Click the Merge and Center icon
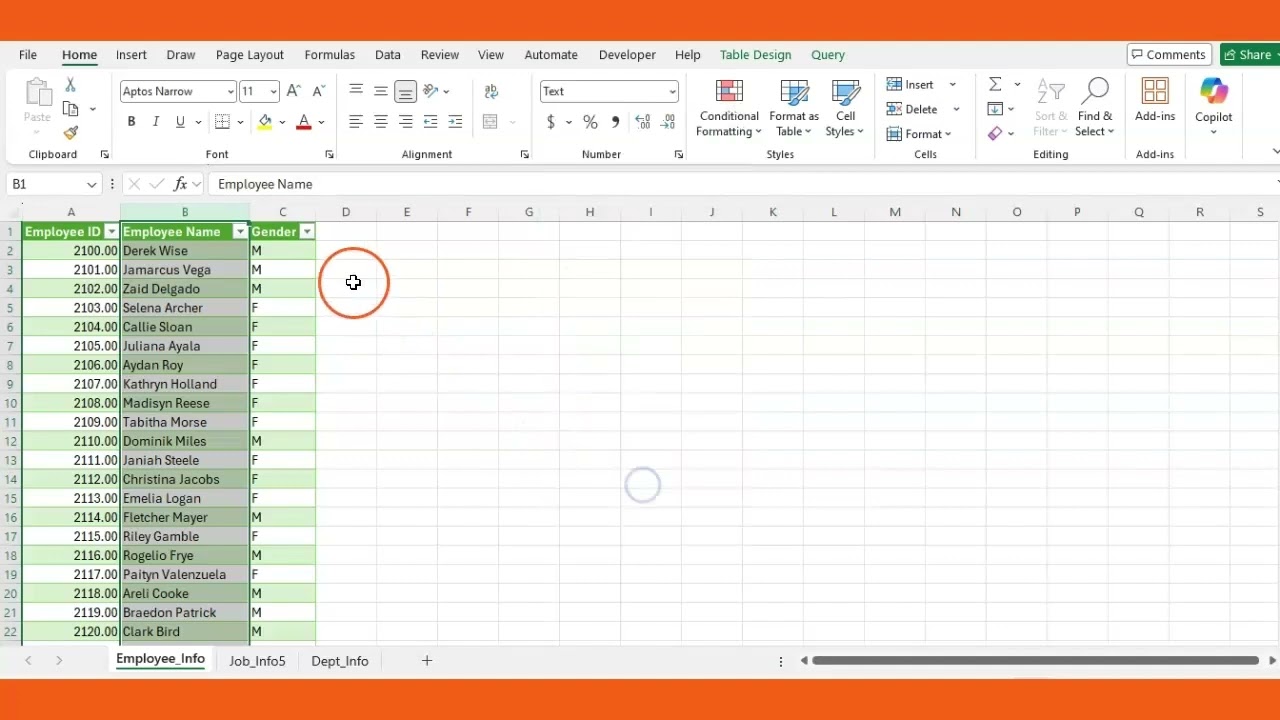This screenshot has width=1280, height=720. (490, 122)
